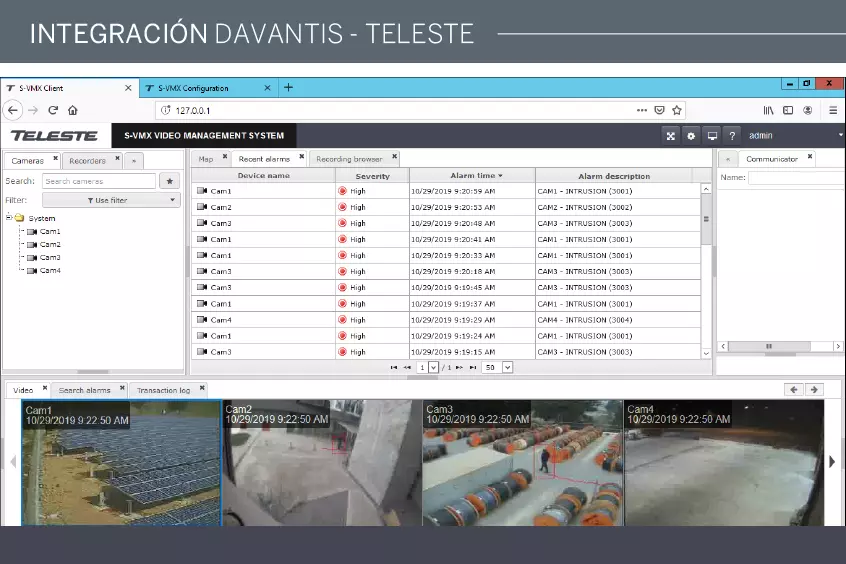Switch to the S-VMX Configuration browser tab
Screen dimensions: 846x564
coord(209,88)
